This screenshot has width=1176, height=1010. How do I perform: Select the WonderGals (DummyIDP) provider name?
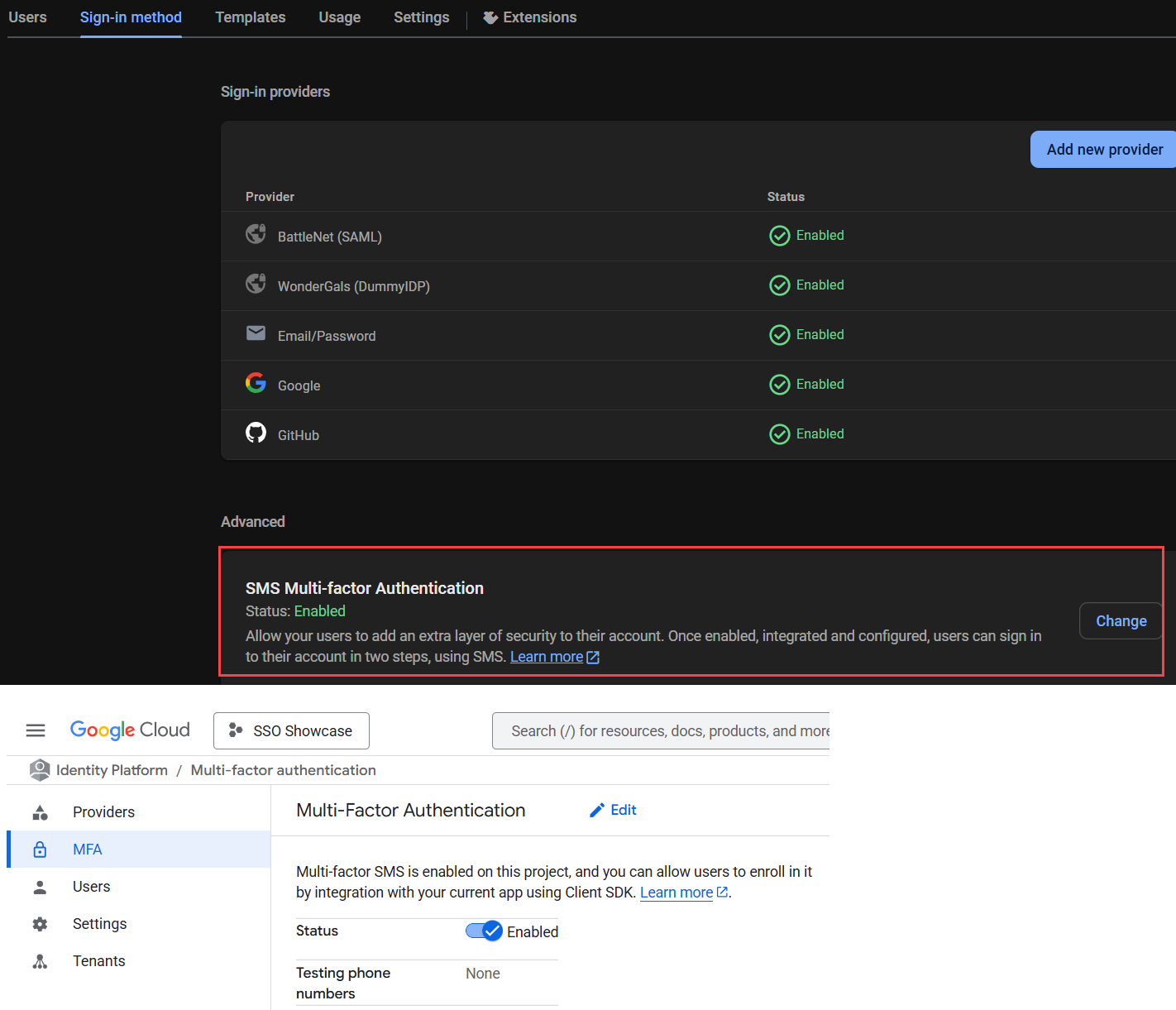[x=354, y=286]
